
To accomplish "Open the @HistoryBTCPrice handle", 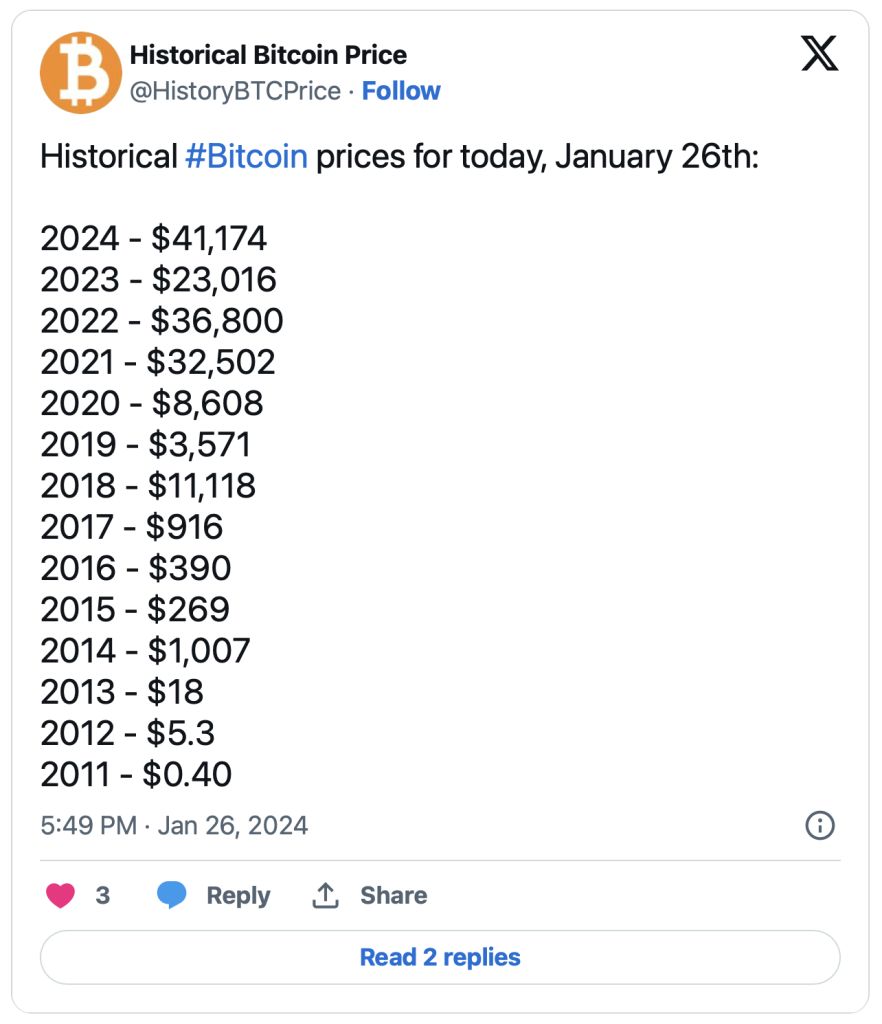I will click(x=236, y=91).
